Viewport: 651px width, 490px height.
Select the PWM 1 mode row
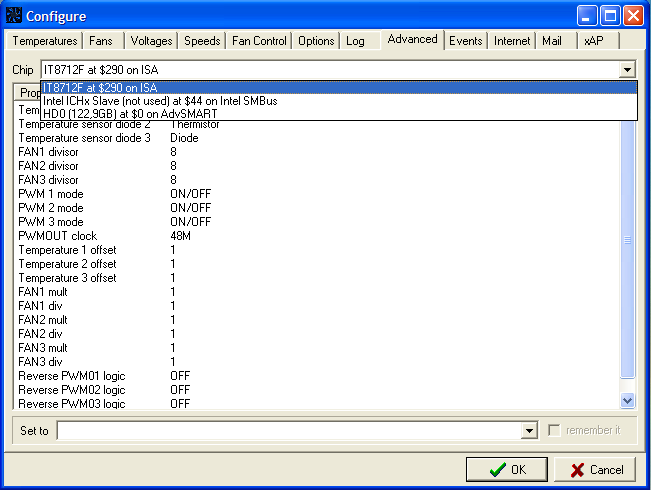point(318,194)
